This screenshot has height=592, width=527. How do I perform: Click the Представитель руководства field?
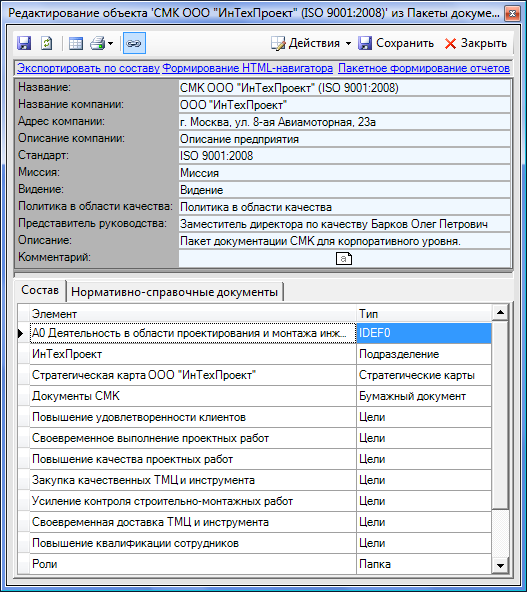tap(344, 224)
